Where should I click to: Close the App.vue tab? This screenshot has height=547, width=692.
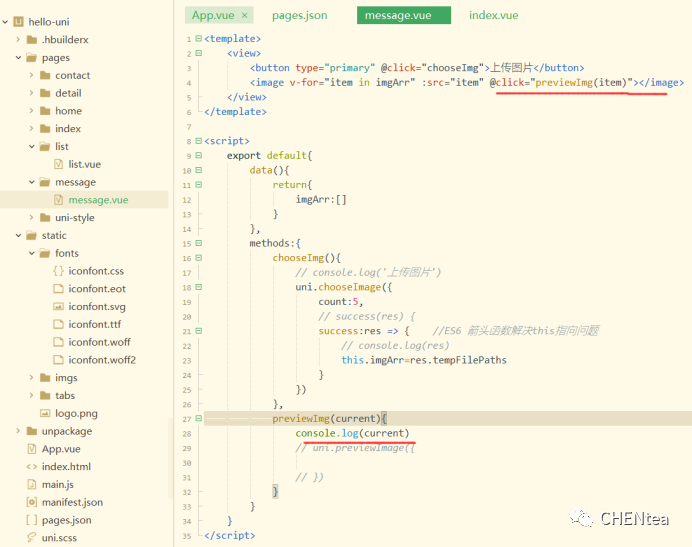(245, 15)
